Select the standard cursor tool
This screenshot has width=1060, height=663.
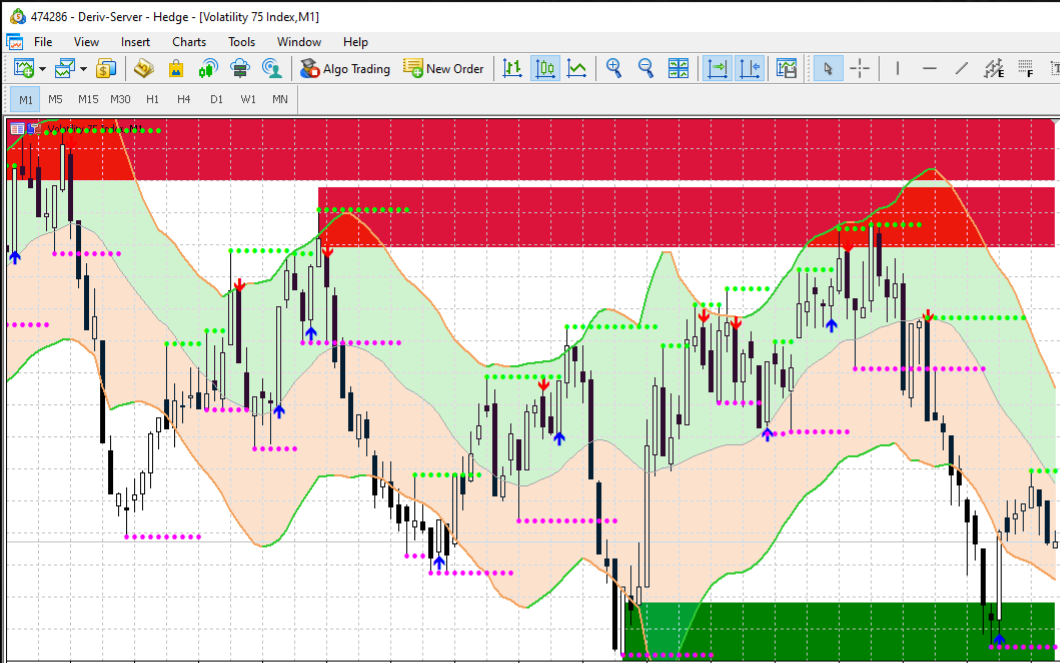click(827, 68)
